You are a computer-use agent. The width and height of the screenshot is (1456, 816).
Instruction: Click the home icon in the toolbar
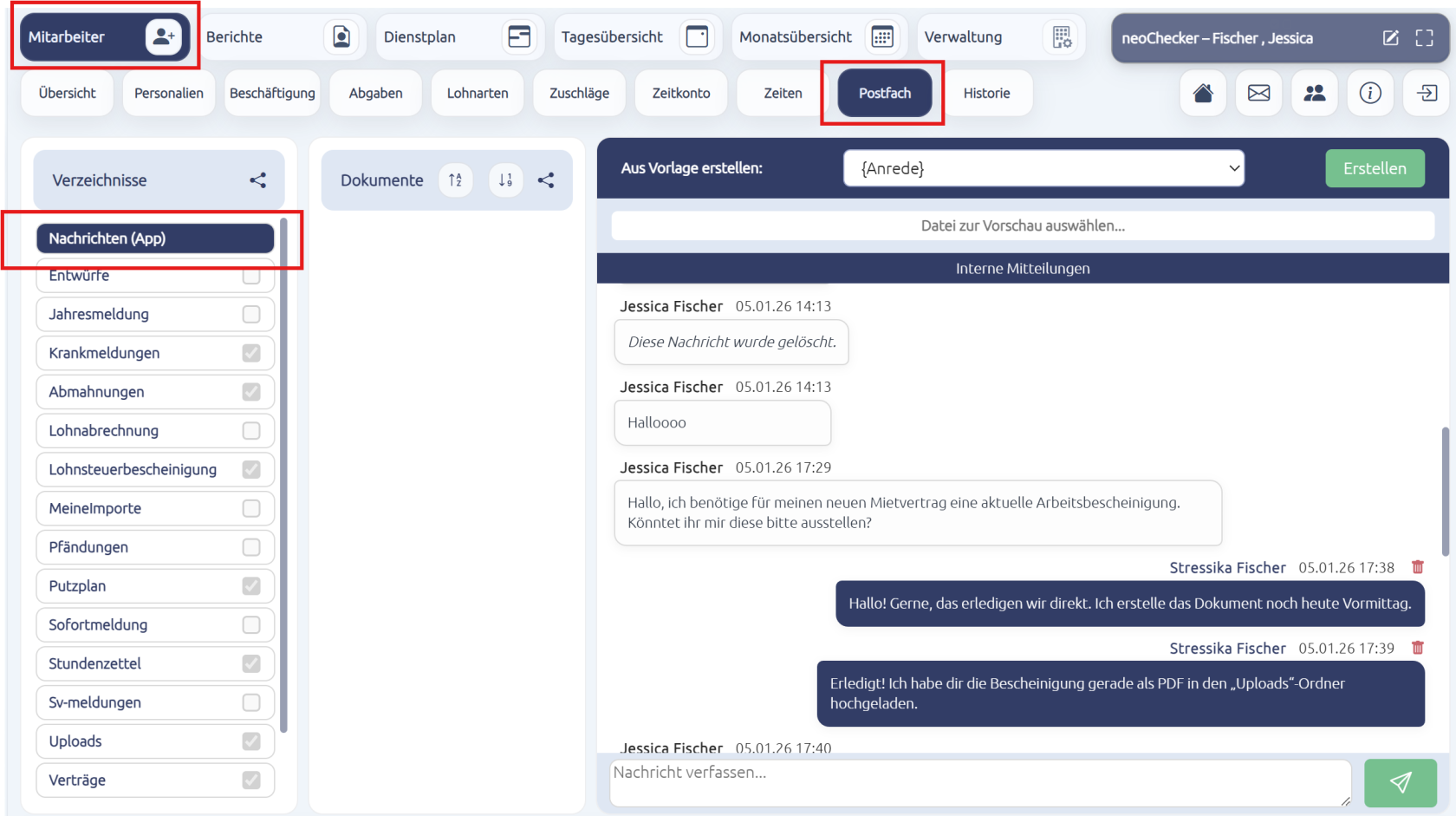click(x=1203, y=93)
